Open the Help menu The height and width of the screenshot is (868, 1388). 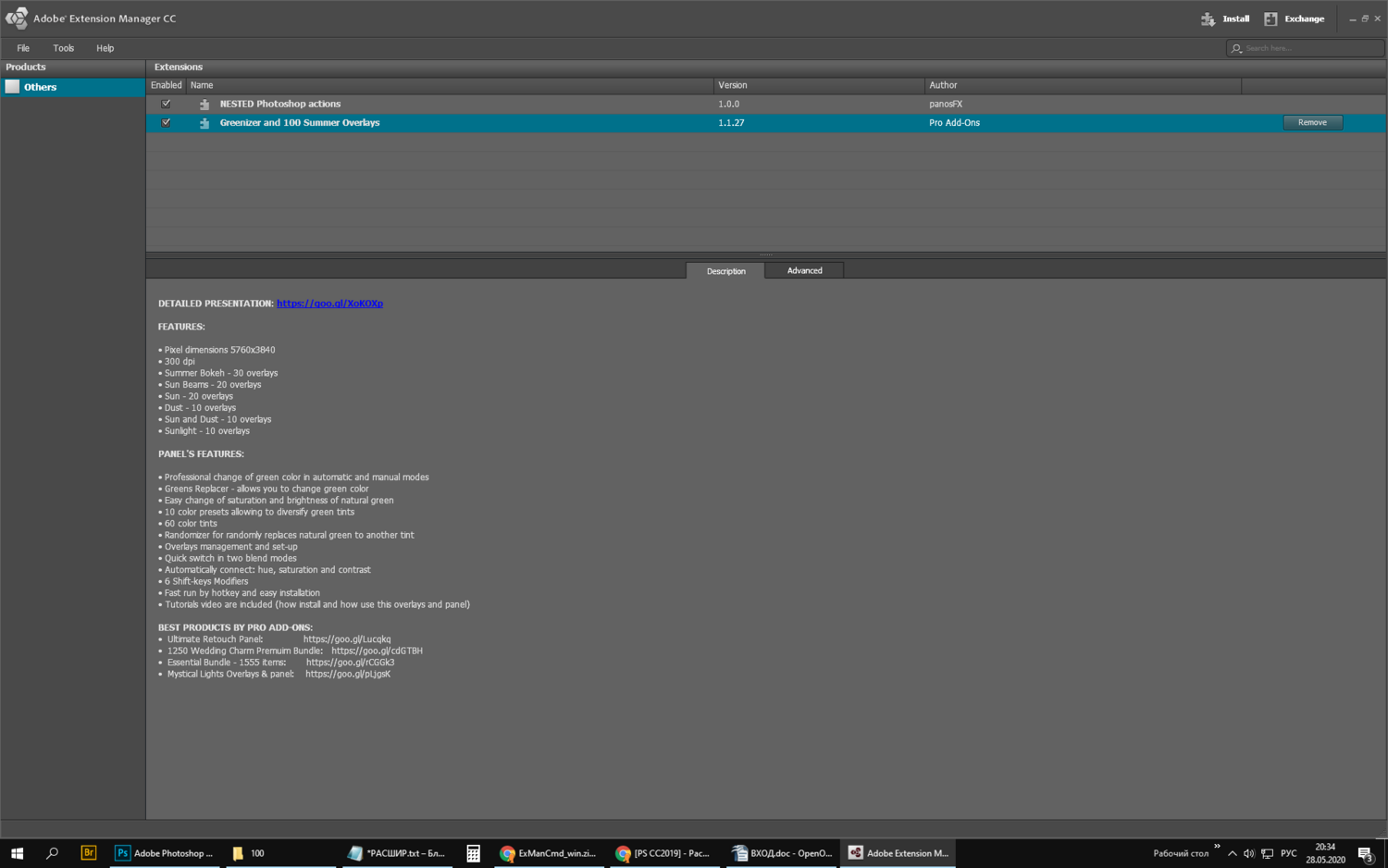tap(105, 48)
